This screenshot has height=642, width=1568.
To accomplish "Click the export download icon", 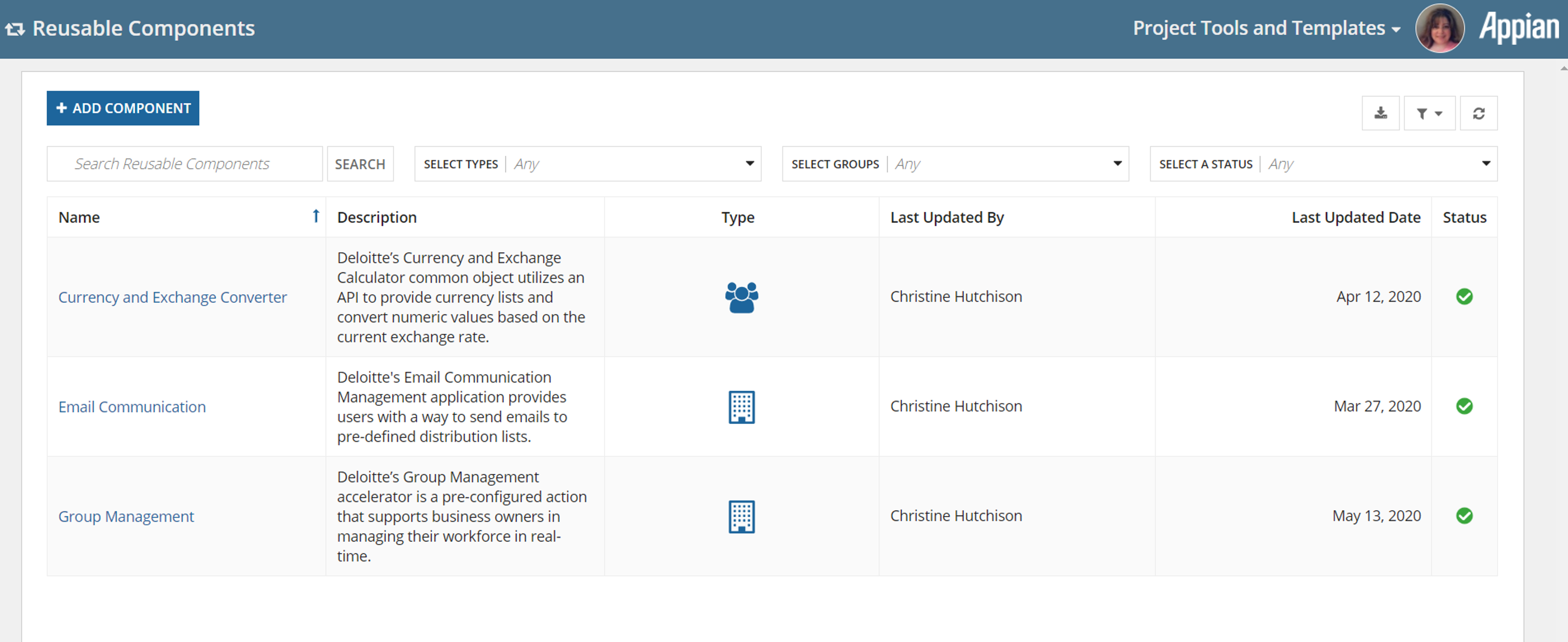I will pyautogui.click(x=1381, y=113).
